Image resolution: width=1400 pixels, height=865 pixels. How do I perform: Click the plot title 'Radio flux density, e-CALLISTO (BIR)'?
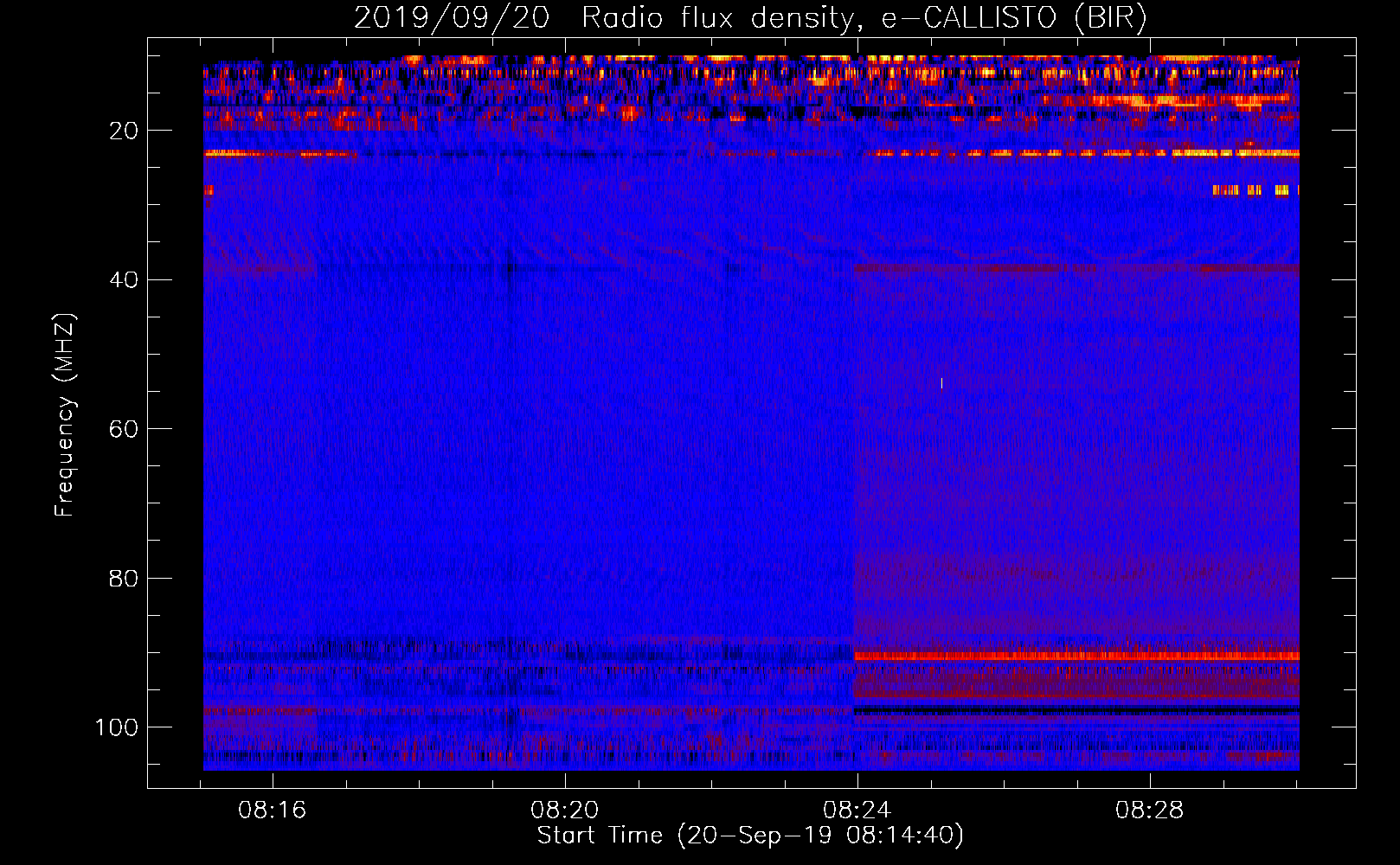864,18
